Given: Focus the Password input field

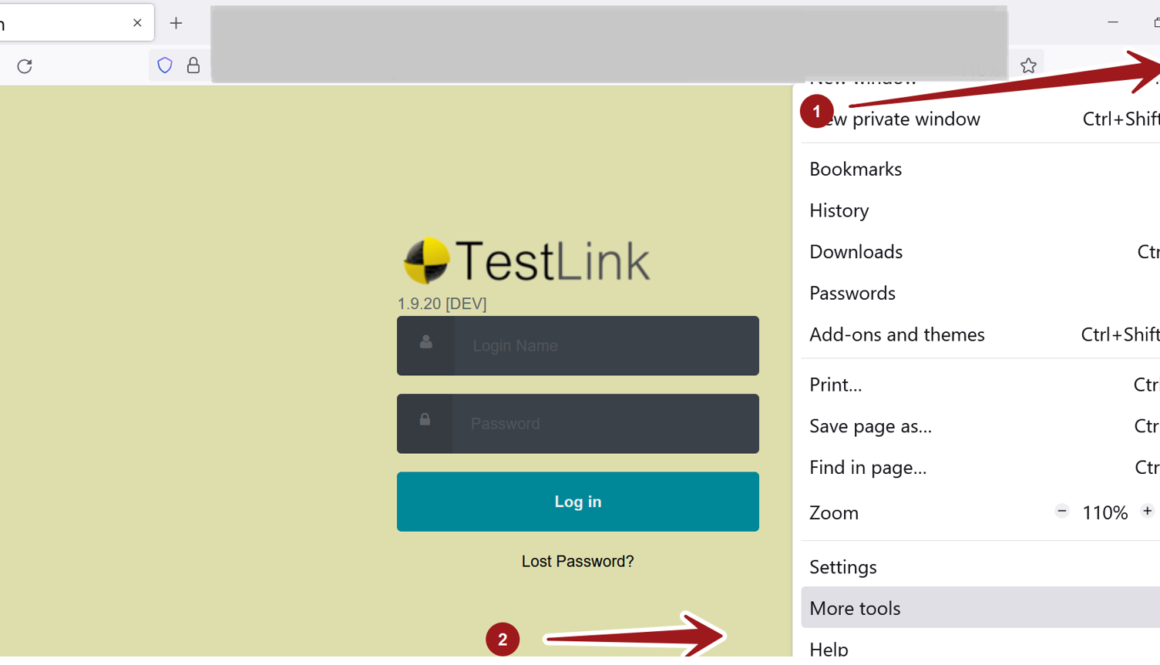Looking at the screenshot, I should pos(607,423).
